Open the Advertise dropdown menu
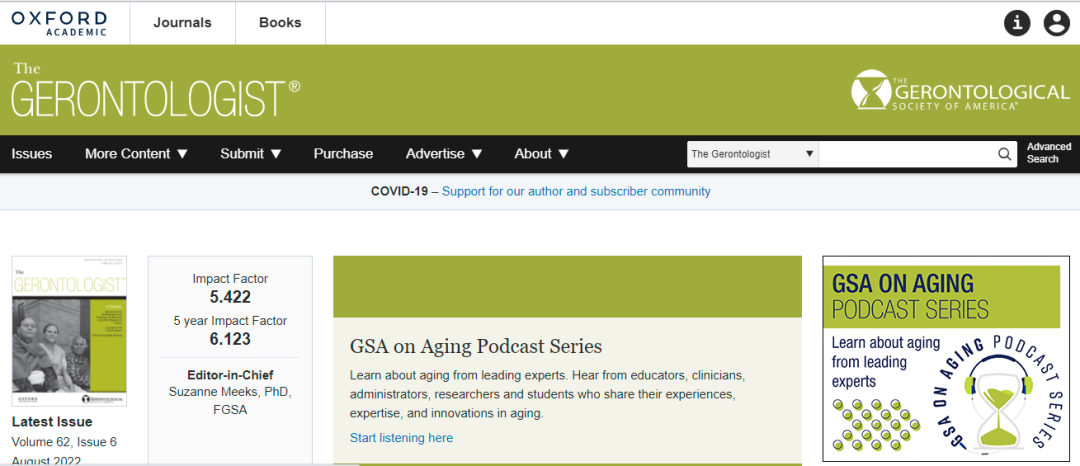The height and width of the screenshot is (466, 1080). 444,154
